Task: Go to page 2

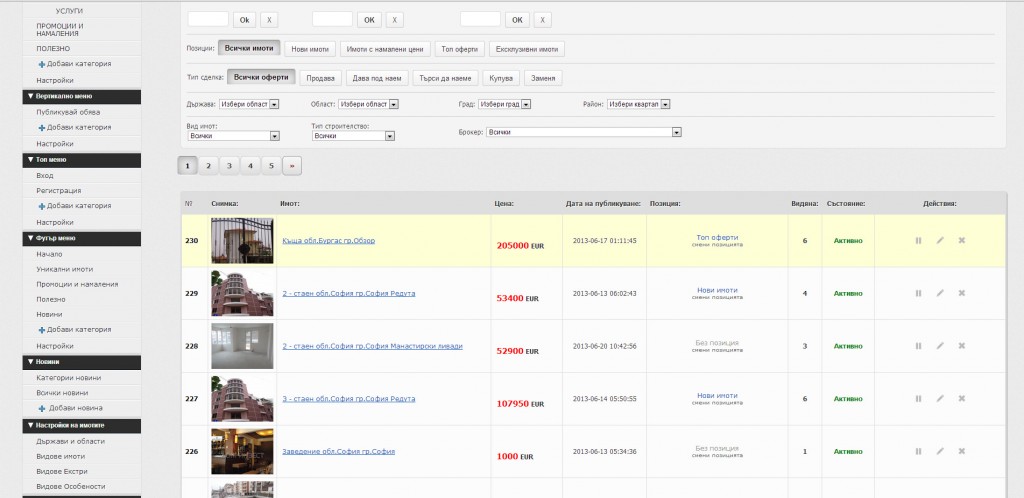Action: pos(208,166)
